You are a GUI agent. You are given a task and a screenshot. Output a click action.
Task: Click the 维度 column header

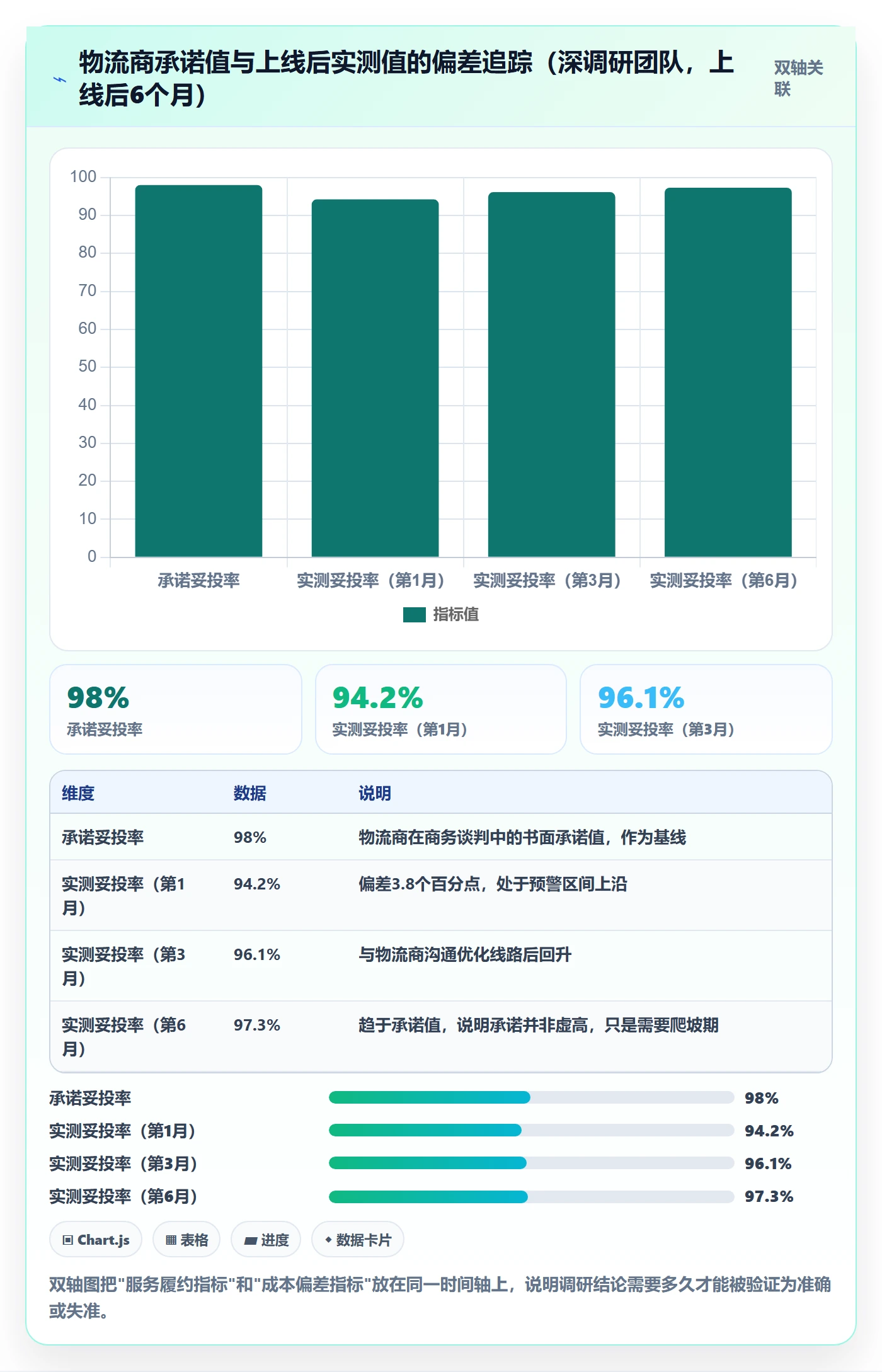pyautogui.click(x=78, y=793)
